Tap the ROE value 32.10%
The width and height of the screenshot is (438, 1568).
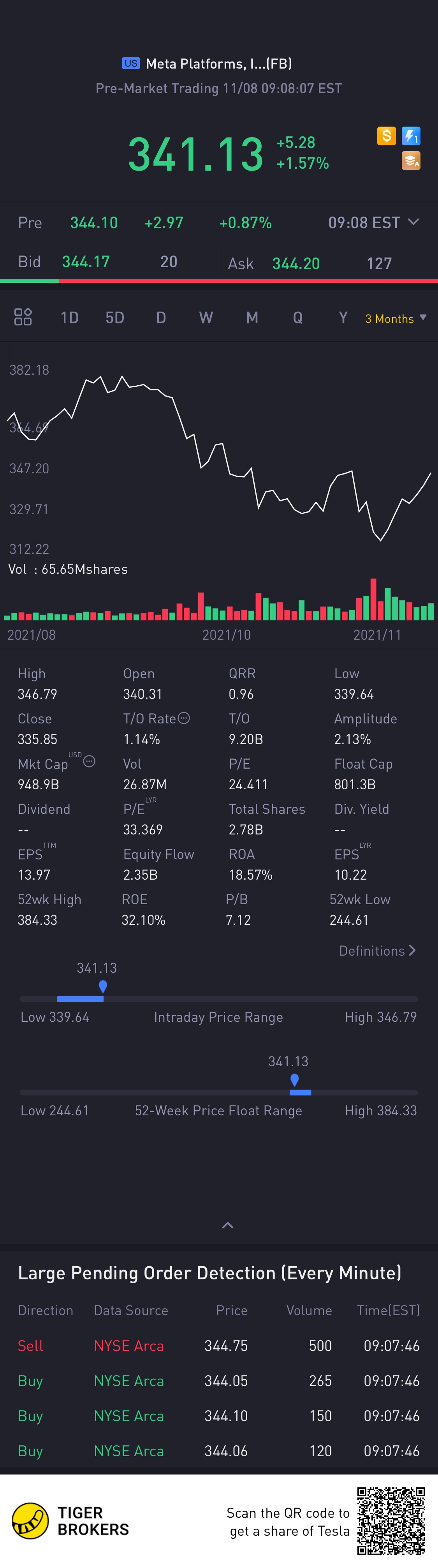tap(144, 920)
